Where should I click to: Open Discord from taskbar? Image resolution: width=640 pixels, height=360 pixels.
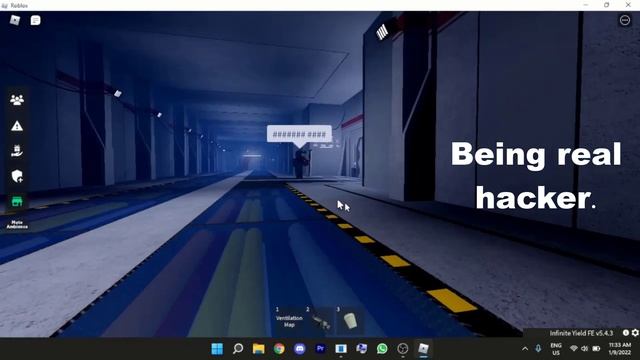(300, 349)
